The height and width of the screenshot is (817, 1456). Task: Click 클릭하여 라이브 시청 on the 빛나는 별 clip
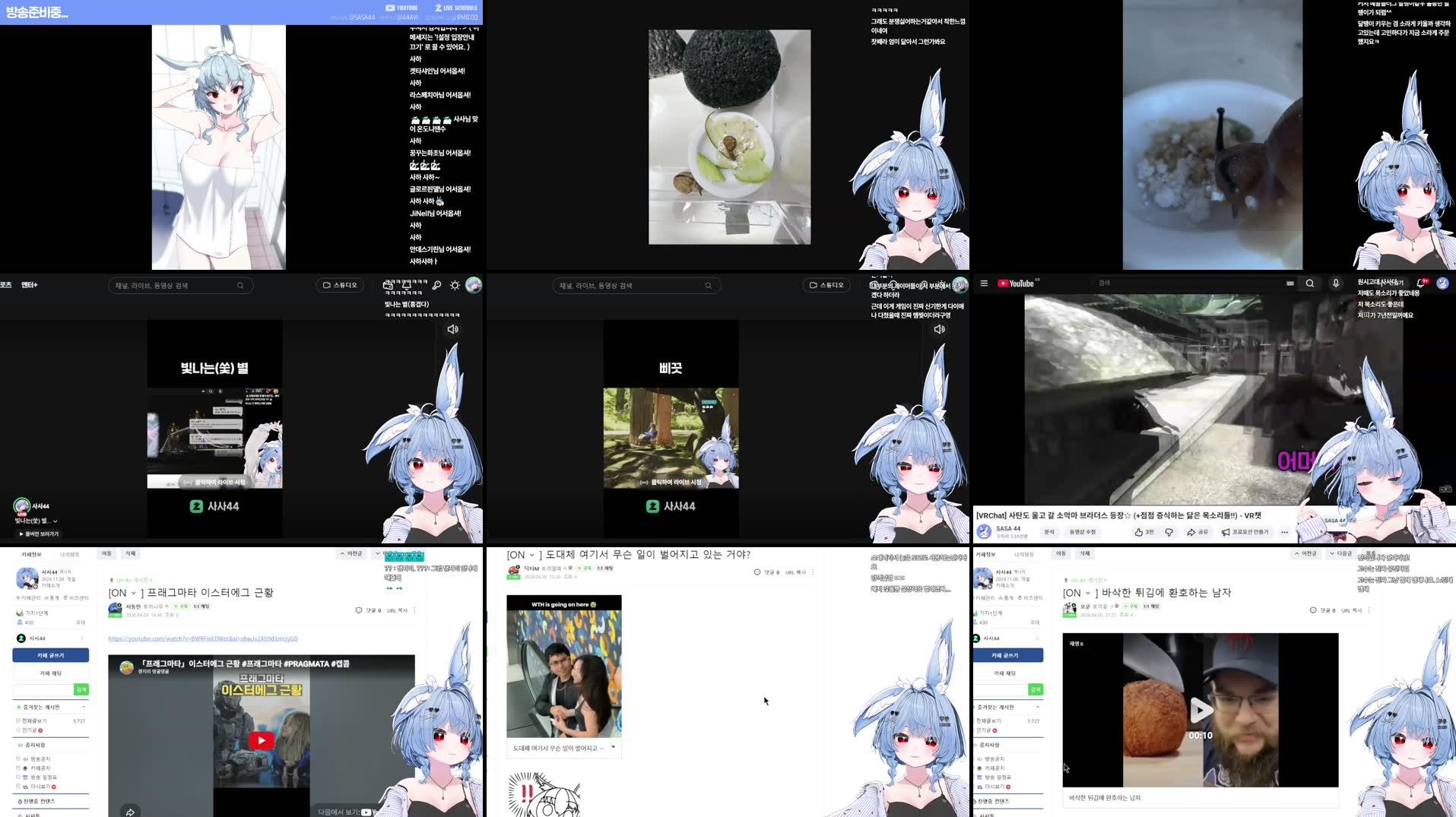click(215, 482)
